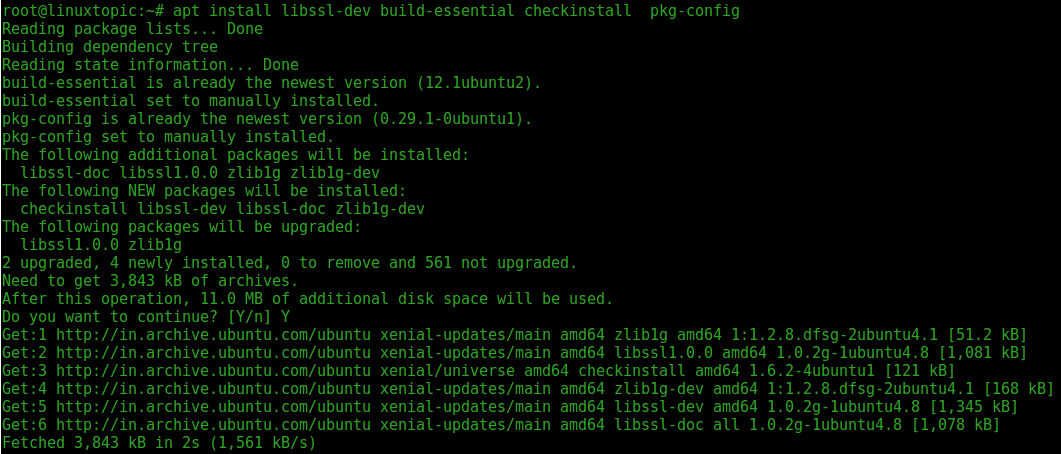
Task: Click the Get:2 archive.ubuntu.com URL
Action: point(213,353)
